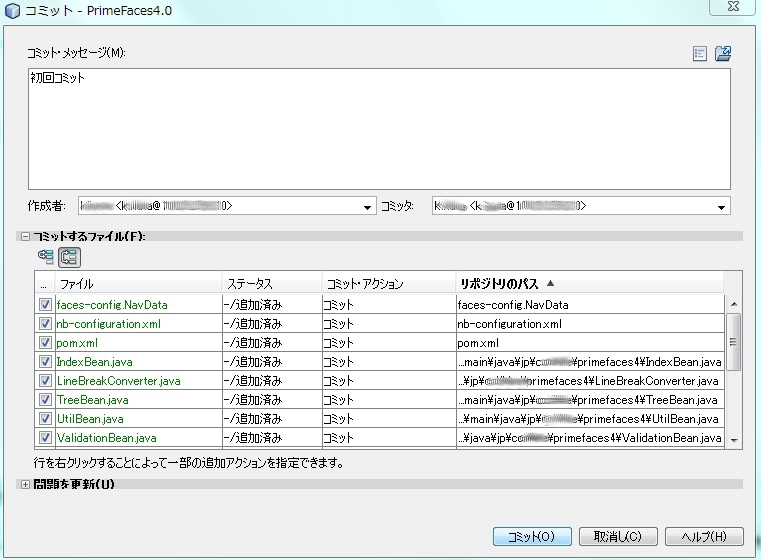Switch file list to tree view icon
The width and height of the screenshot is (761, 560).
coord(69,257)
